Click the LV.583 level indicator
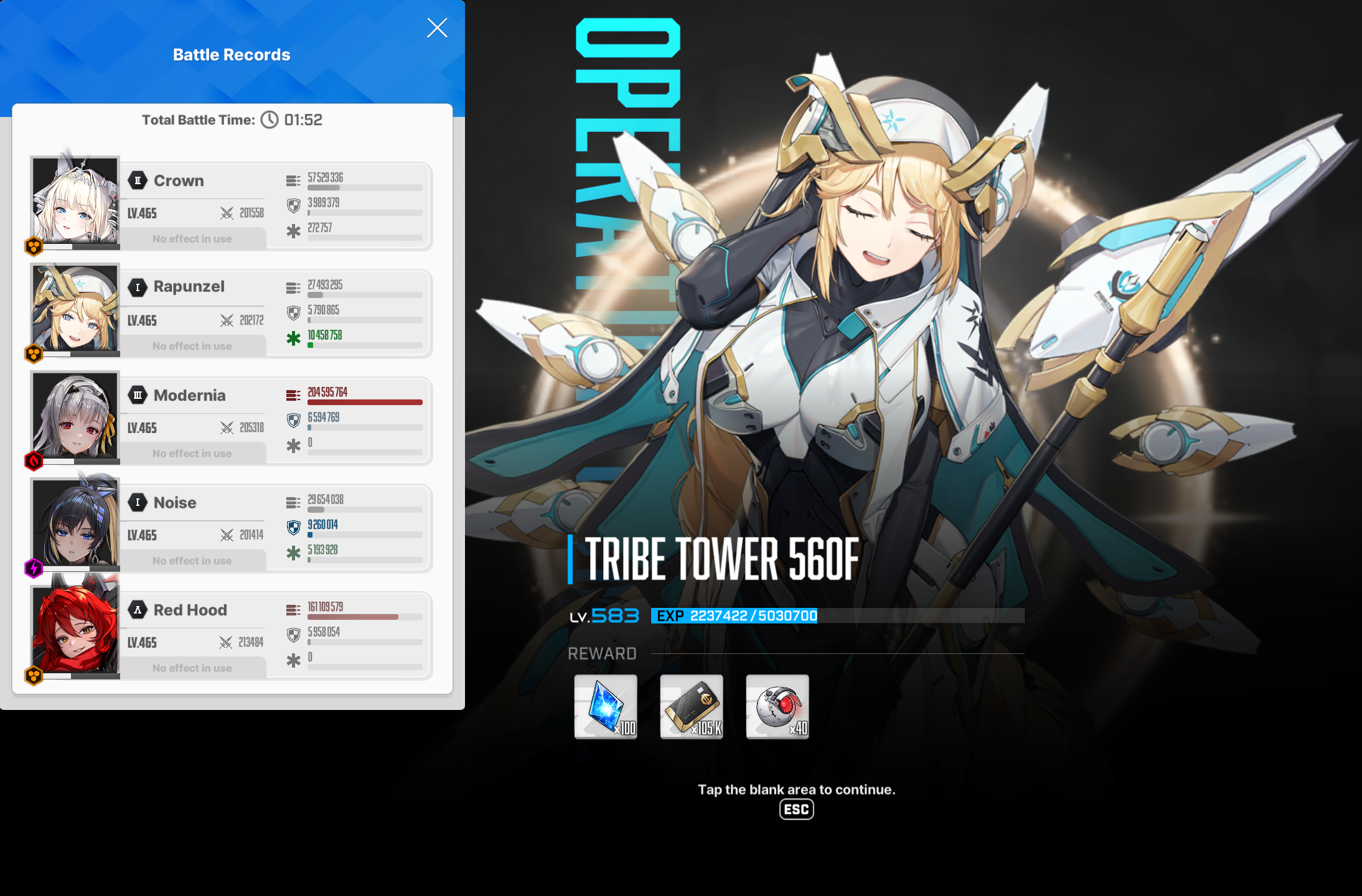The height and width of the screenshot is (896, 1362). pos(604,616)
